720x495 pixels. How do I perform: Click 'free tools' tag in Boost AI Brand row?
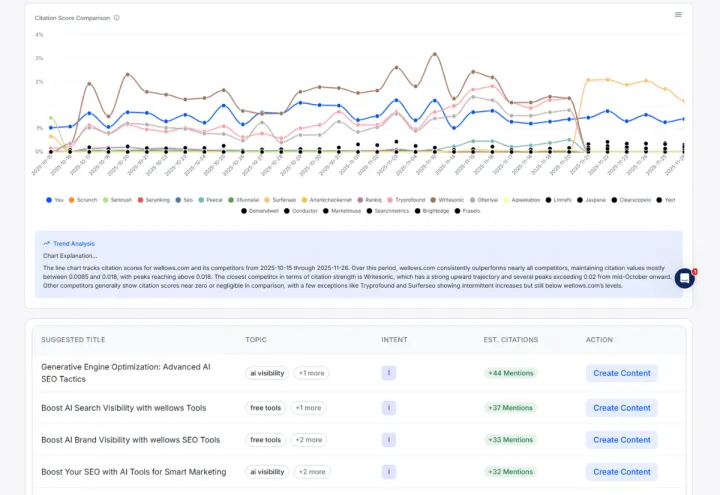click(265, 440)
